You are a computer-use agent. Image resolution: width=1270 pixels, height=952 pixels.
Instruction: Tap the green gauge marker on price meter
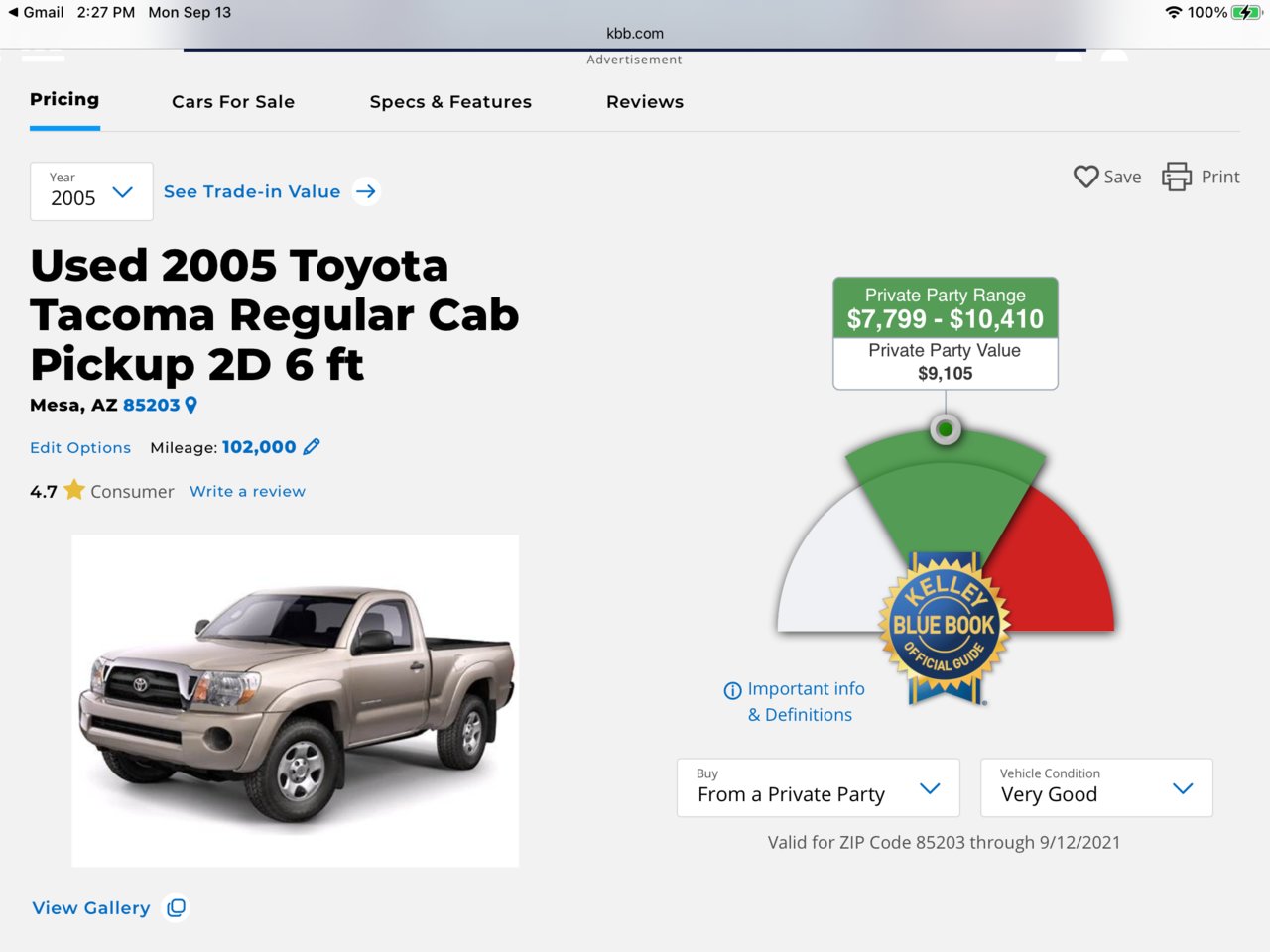(946, 429)
